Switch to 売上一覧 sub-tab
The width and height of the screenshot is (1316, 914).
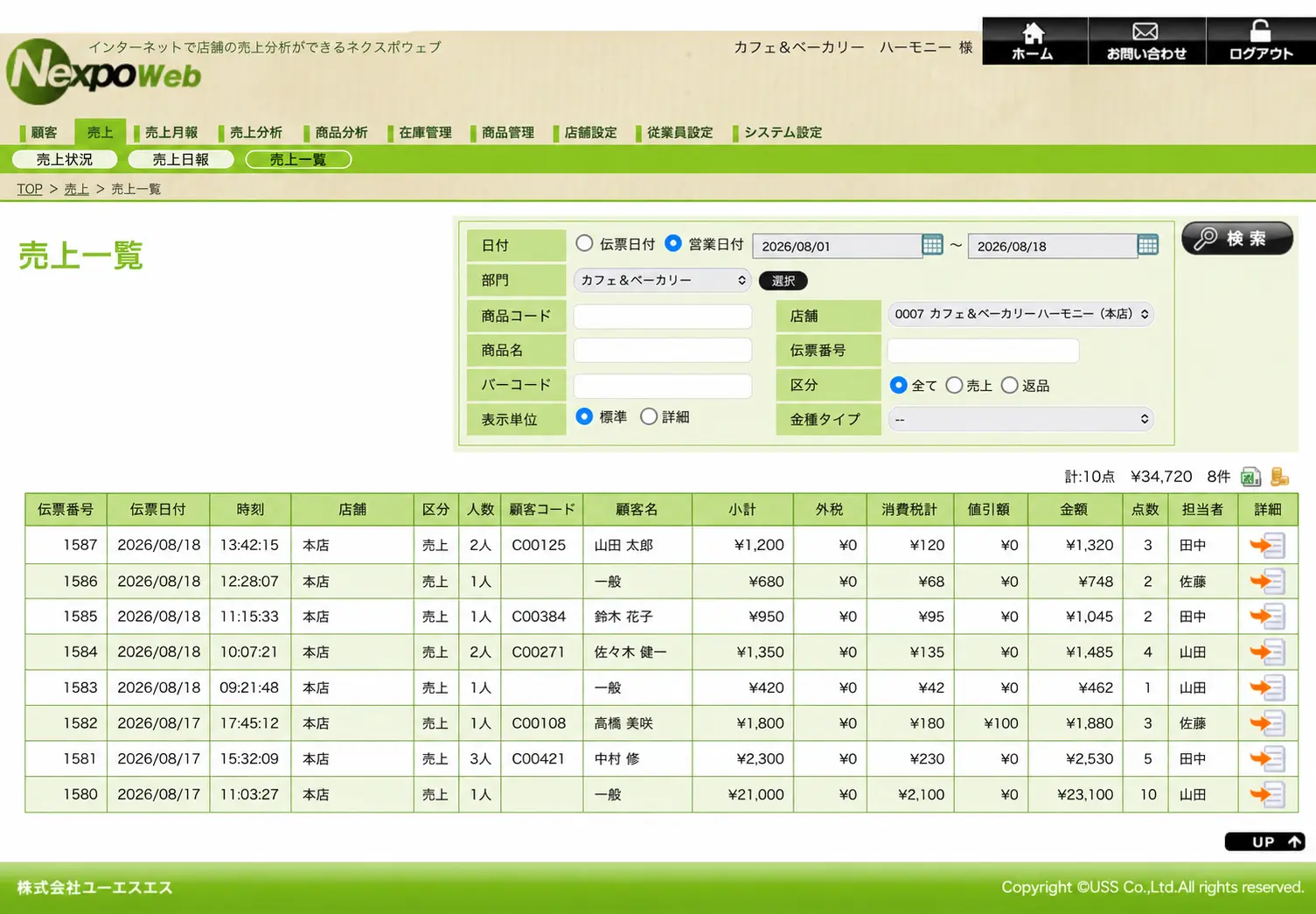pyautogui.click(x=298, y=159)
